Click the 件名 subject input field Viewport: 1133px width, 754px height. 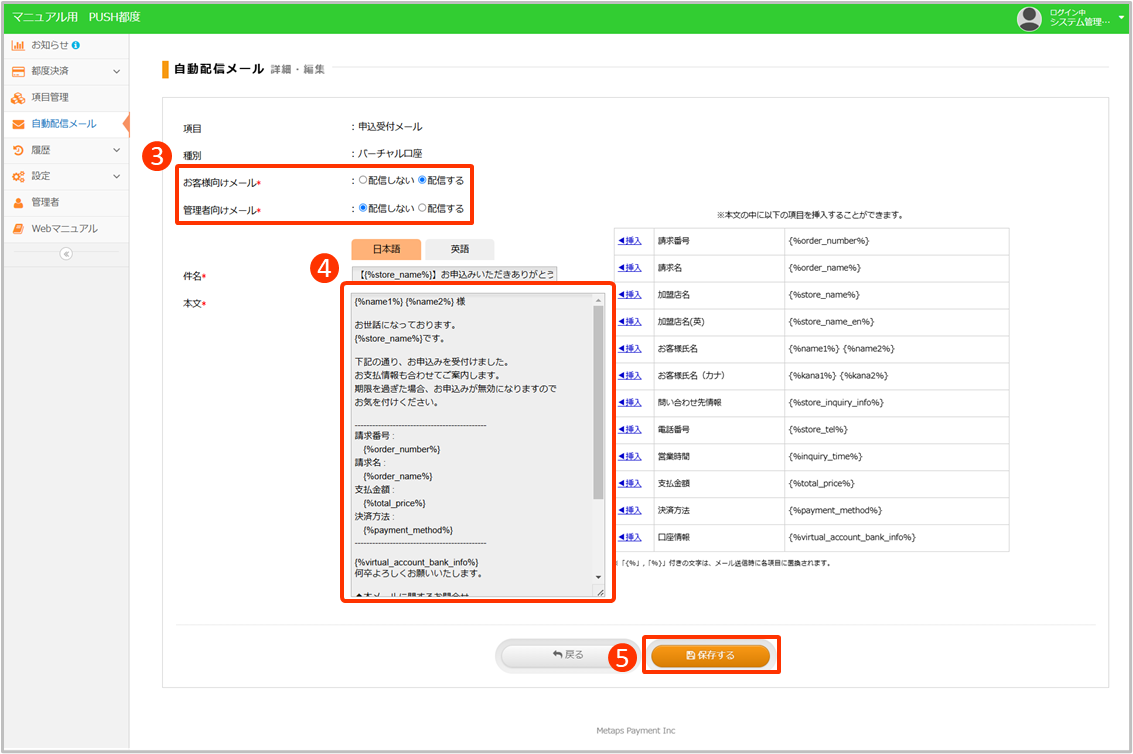455,274
